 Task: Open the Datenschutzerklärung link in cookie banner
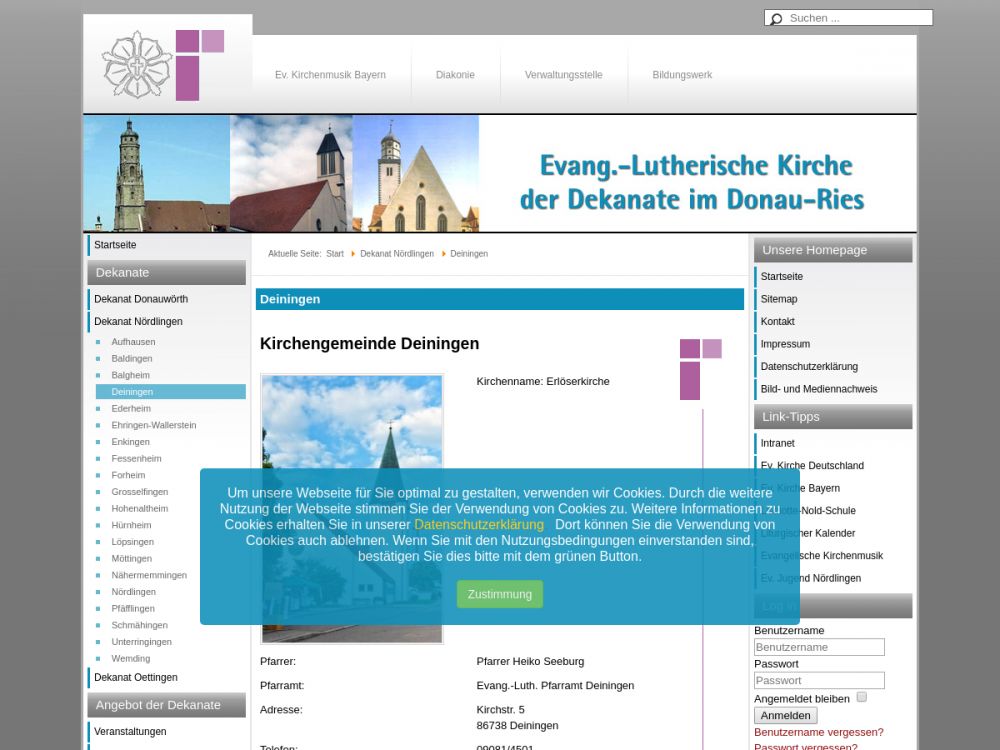[x=479, y=525]
